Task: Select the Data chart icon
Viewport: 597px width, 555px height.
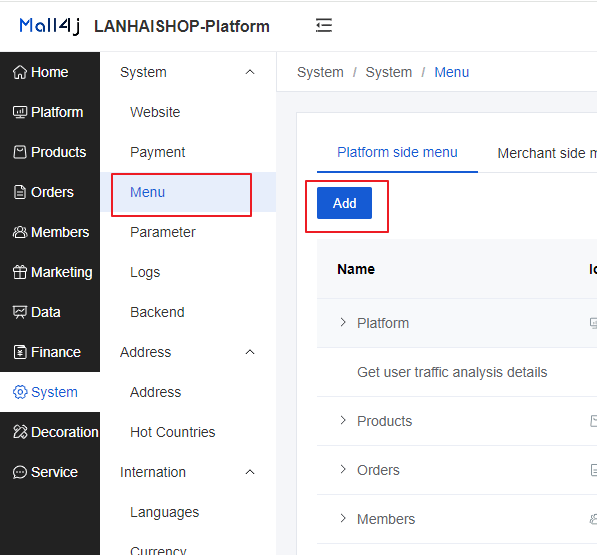Action: coord(20,312)
